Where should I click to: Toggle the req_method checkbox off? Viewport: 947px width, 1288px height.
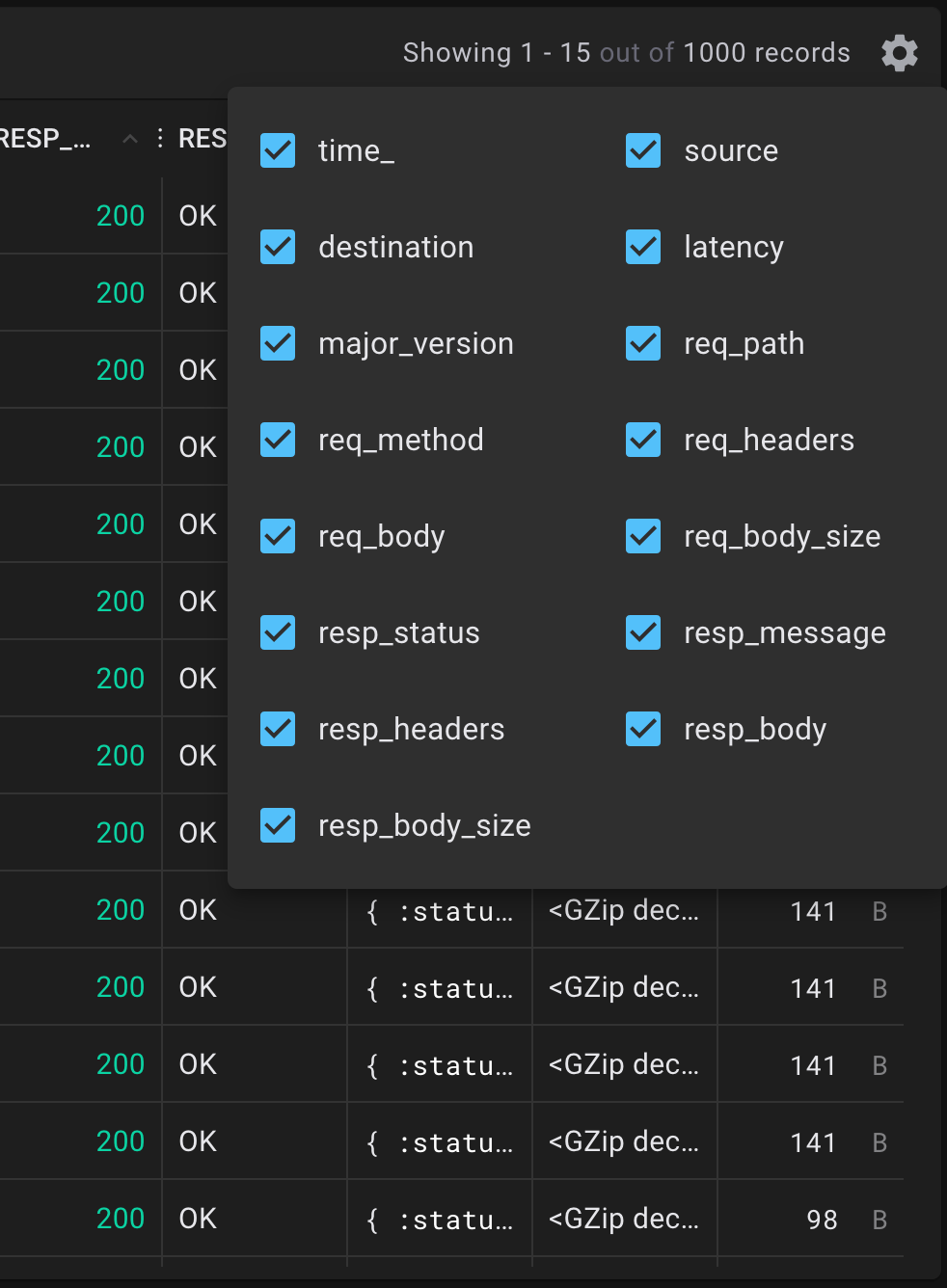click(x=277, y=440)
